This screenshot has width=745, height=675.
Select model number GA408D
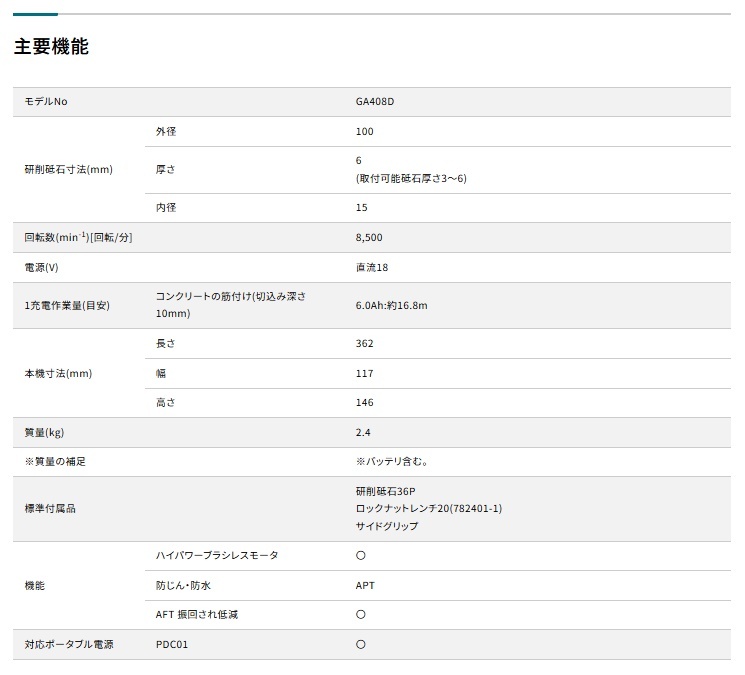[x=375, y=102]
